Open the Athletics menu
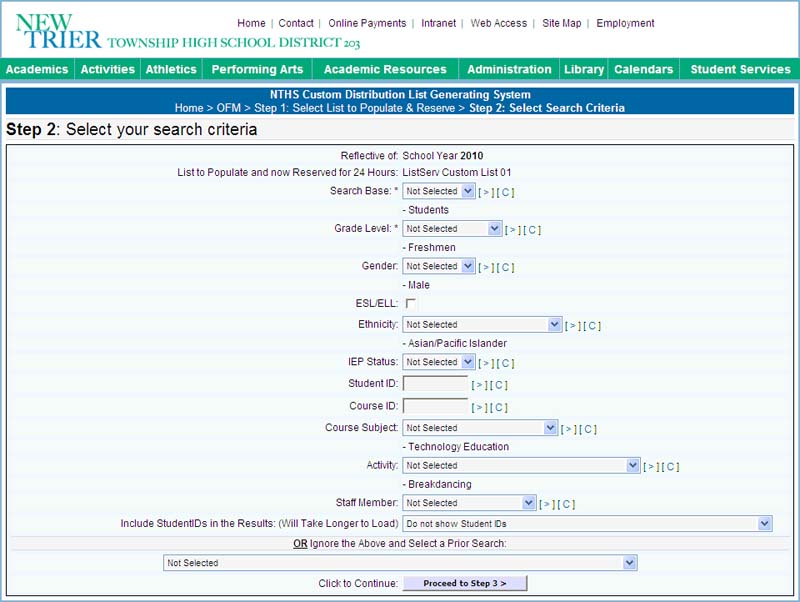The image size is (800, 602). click(x=171, y=69)
